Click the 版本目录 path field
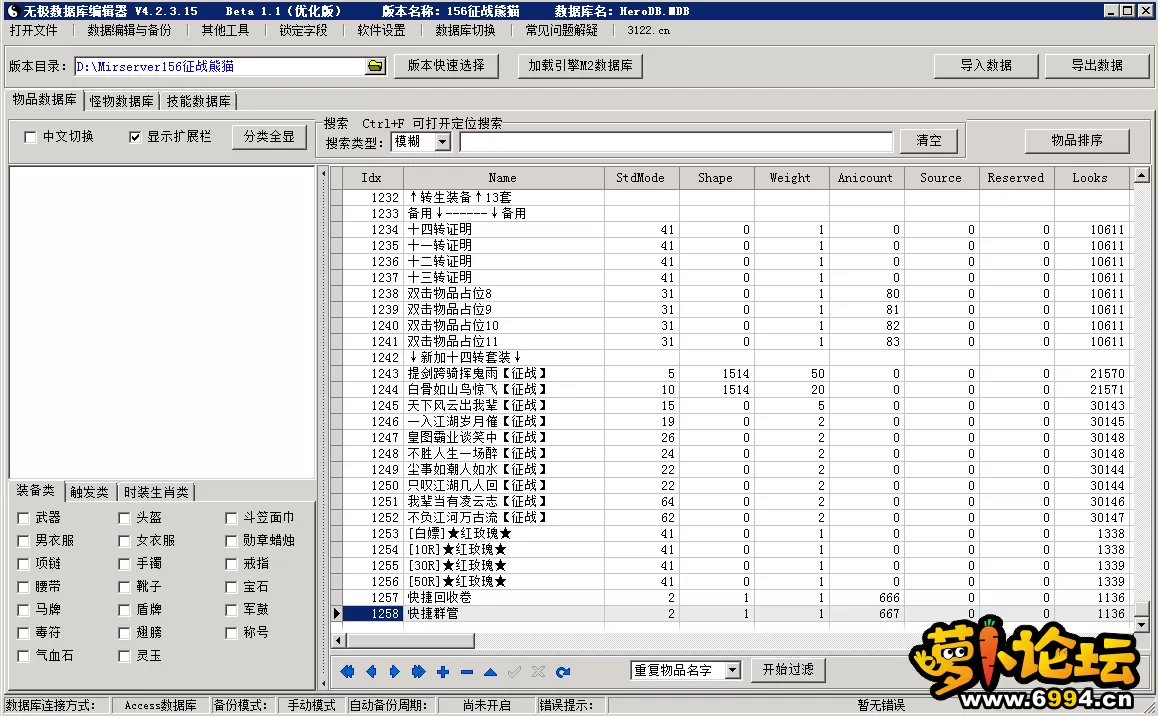Viewport: 1158px width, 716px height. tap(220, 66)
